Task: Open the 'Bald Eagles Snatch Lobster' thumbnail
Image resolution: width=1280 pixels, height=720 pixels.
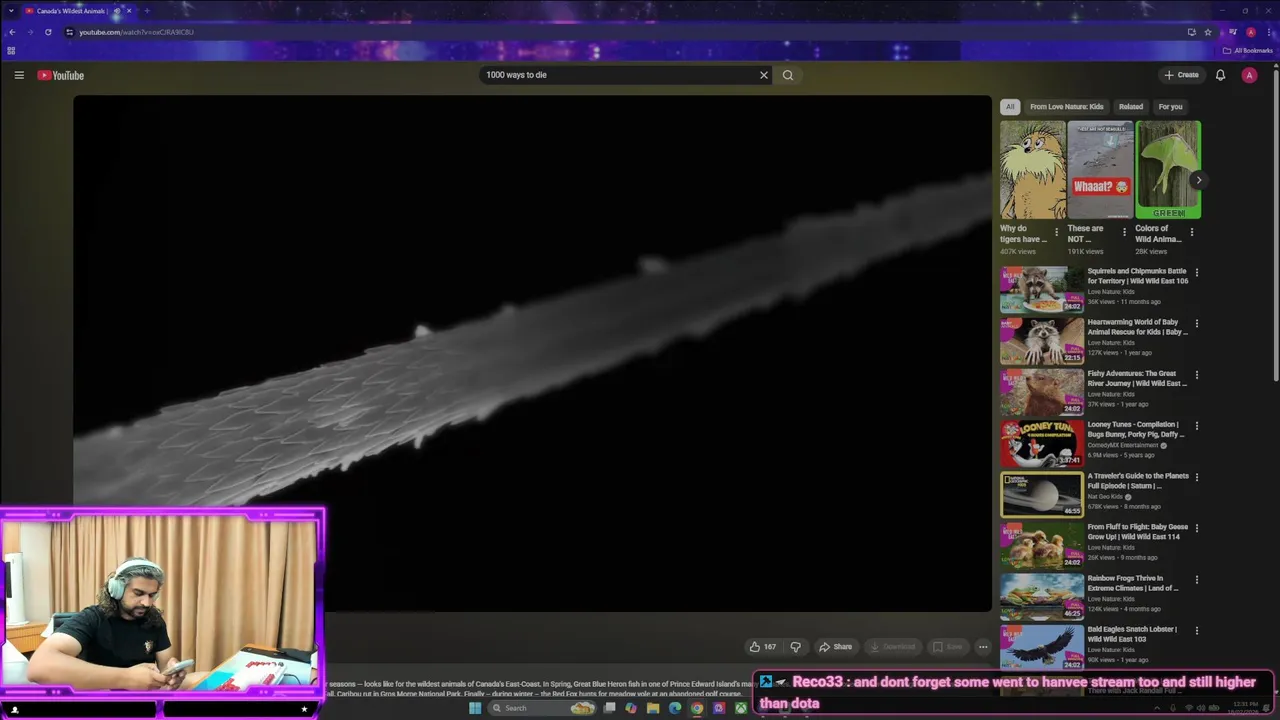Action: tap(1042, 647)
